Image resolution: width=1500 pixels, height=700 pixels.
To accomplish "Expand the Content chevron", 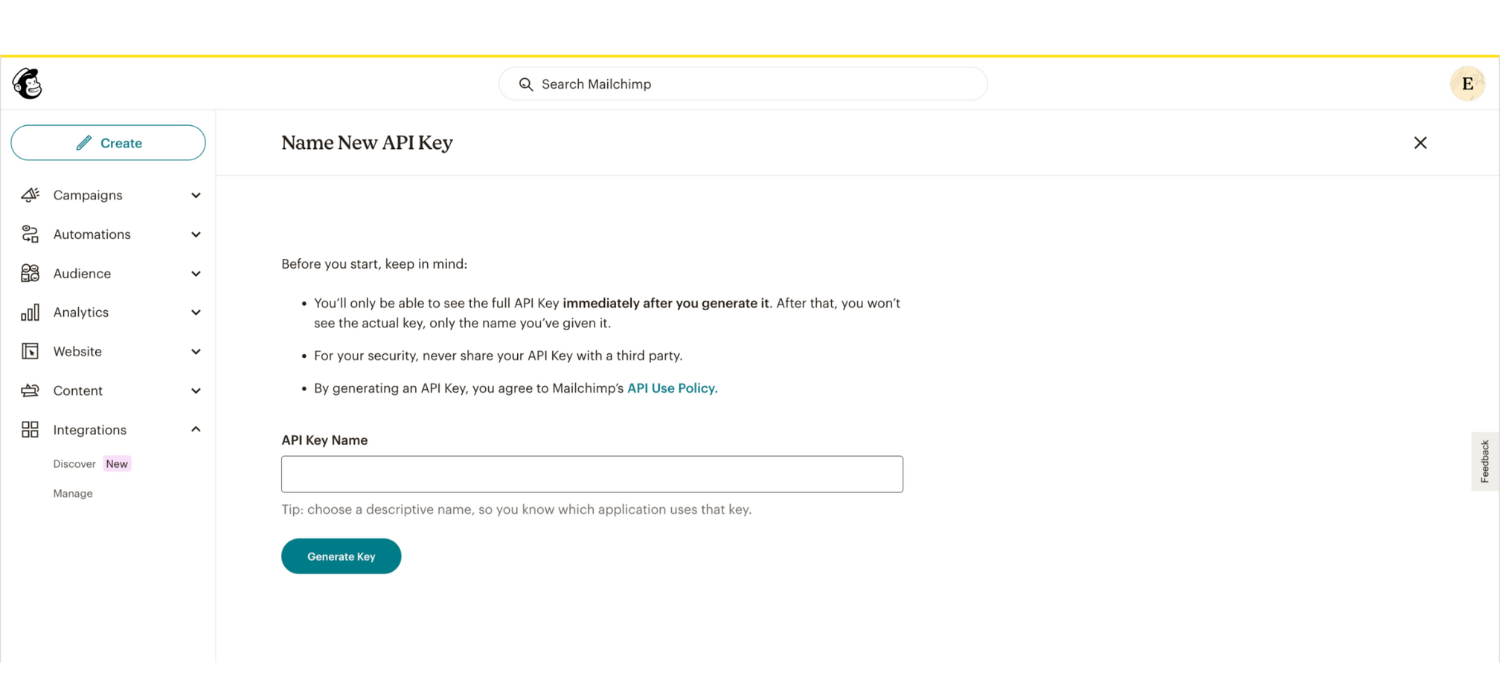I will (x=196, y=390).
